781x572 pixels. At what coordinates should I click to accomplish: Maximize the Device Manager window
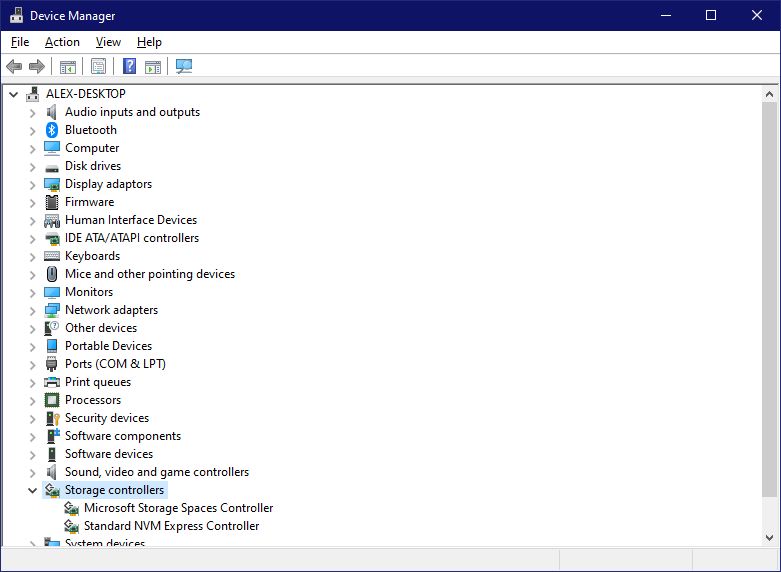coord(711,15)
